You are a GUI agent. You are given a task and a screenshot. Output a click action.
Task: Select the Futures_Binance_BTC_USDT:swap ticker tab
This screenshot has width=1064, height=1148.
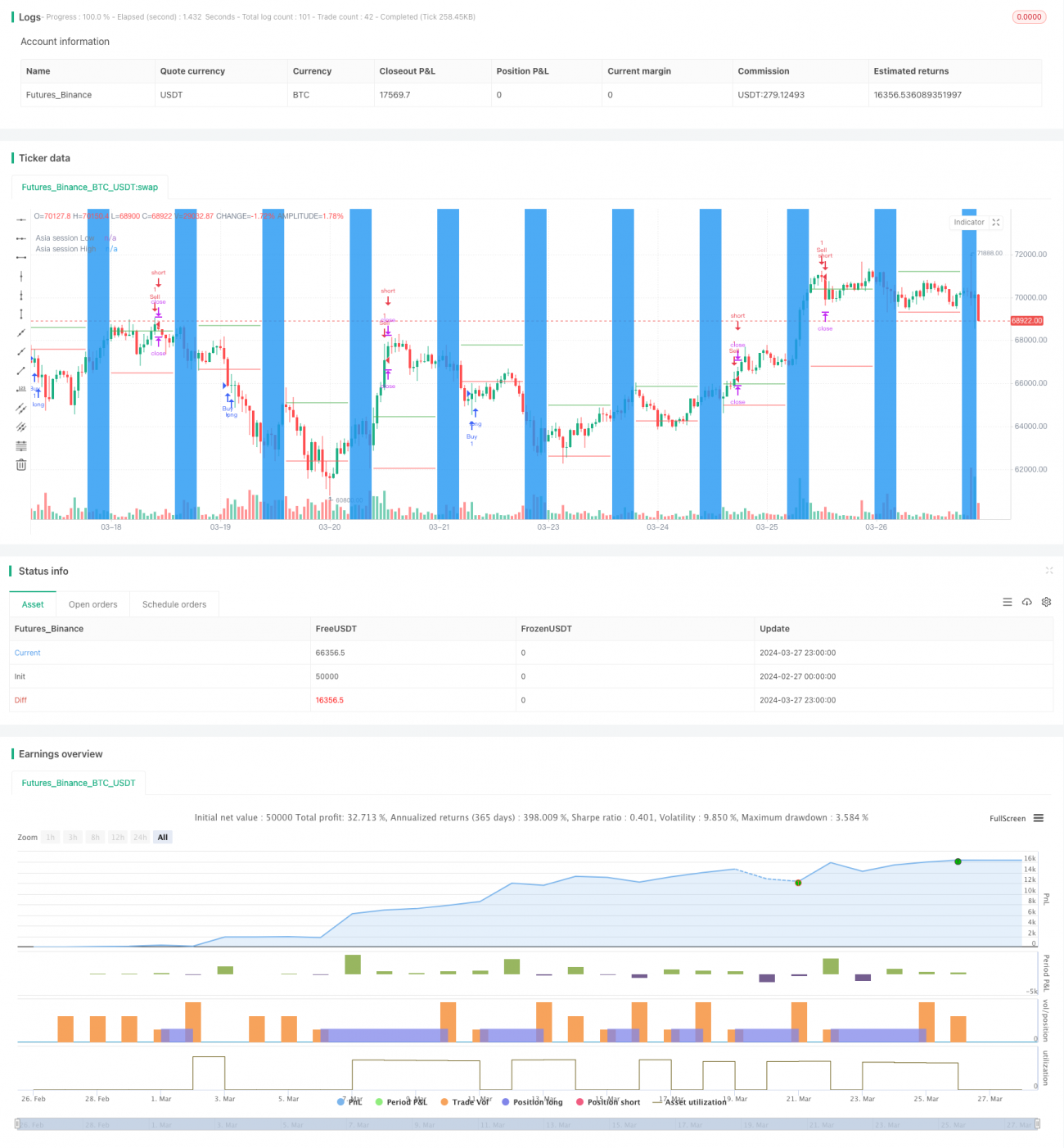(90, 188)
